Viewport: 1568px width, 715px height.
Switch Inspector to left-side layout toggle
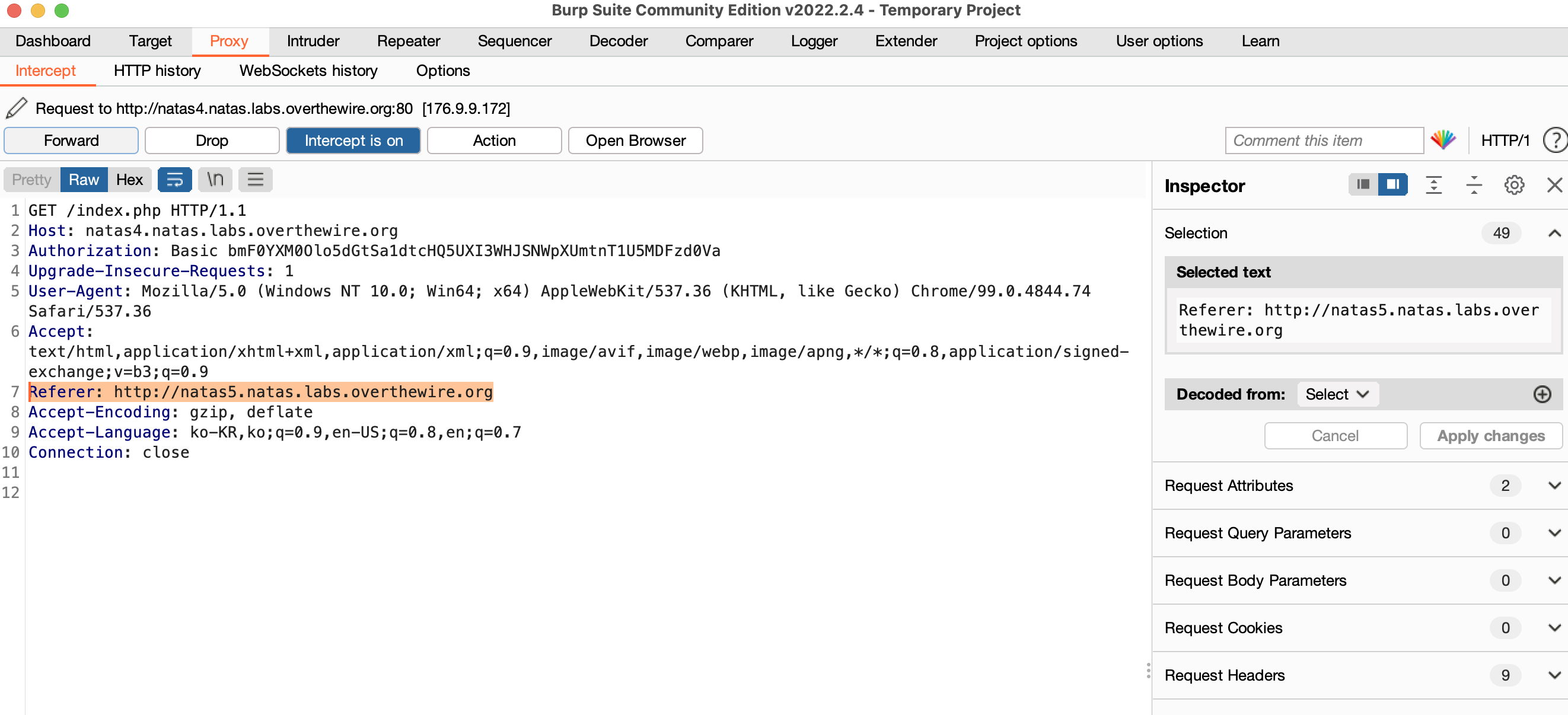[1363, 184]
